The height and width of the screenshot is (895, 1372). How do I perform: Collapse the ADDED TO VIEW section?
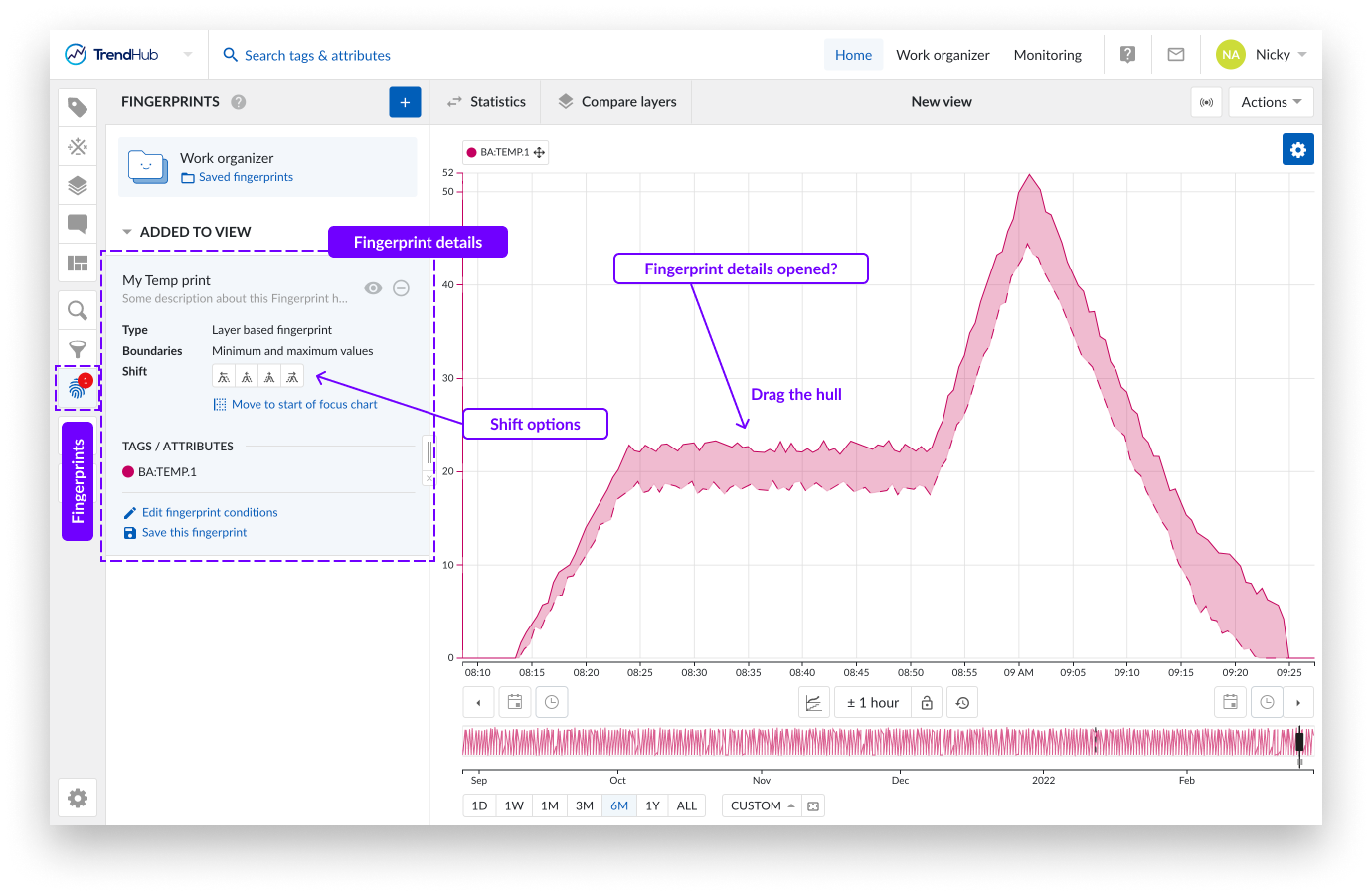click(127, 232)
